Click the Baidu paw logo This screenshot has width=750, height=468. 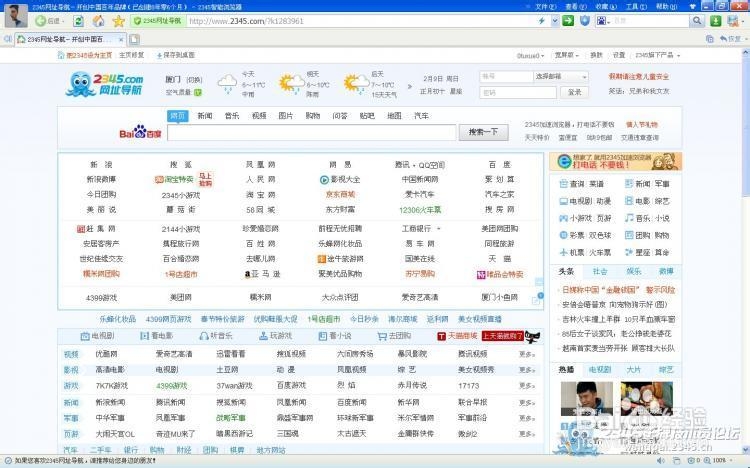coord(140,132)
